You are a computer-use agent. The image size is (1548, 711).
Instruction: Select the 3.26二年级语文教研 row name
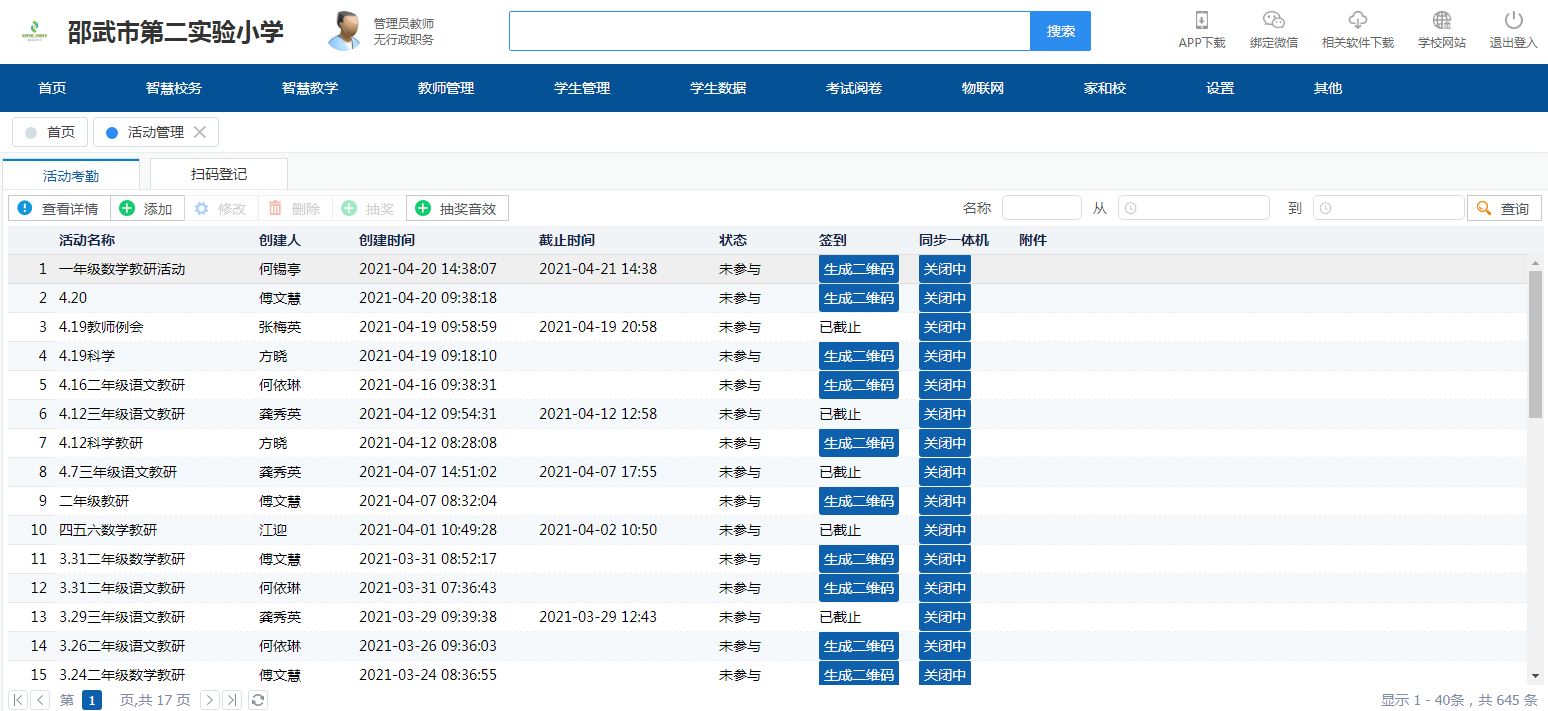tap(122, 646)
